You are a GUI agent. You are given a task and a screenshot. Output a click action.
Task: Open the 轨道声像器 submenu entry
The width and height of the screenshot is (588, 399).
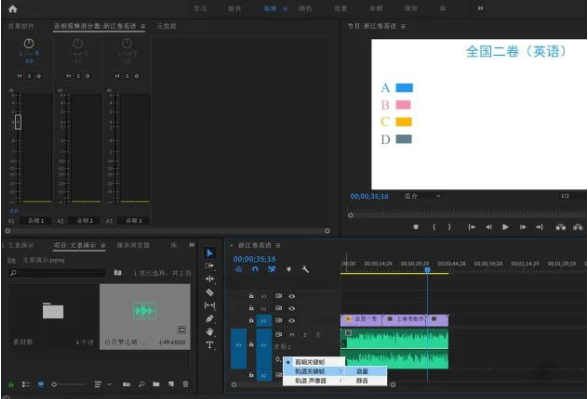pos(314,381)
